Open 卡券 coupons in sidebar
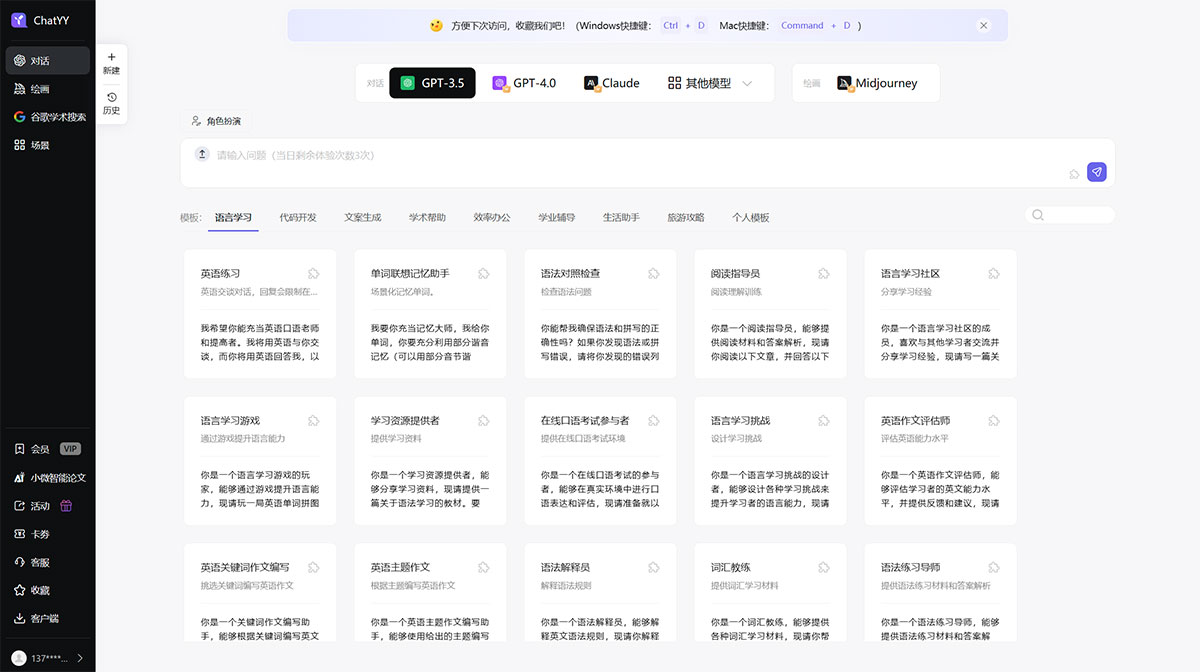This screenshot has width=1200, height=672. pyautogui.click(x=40, y=533)
